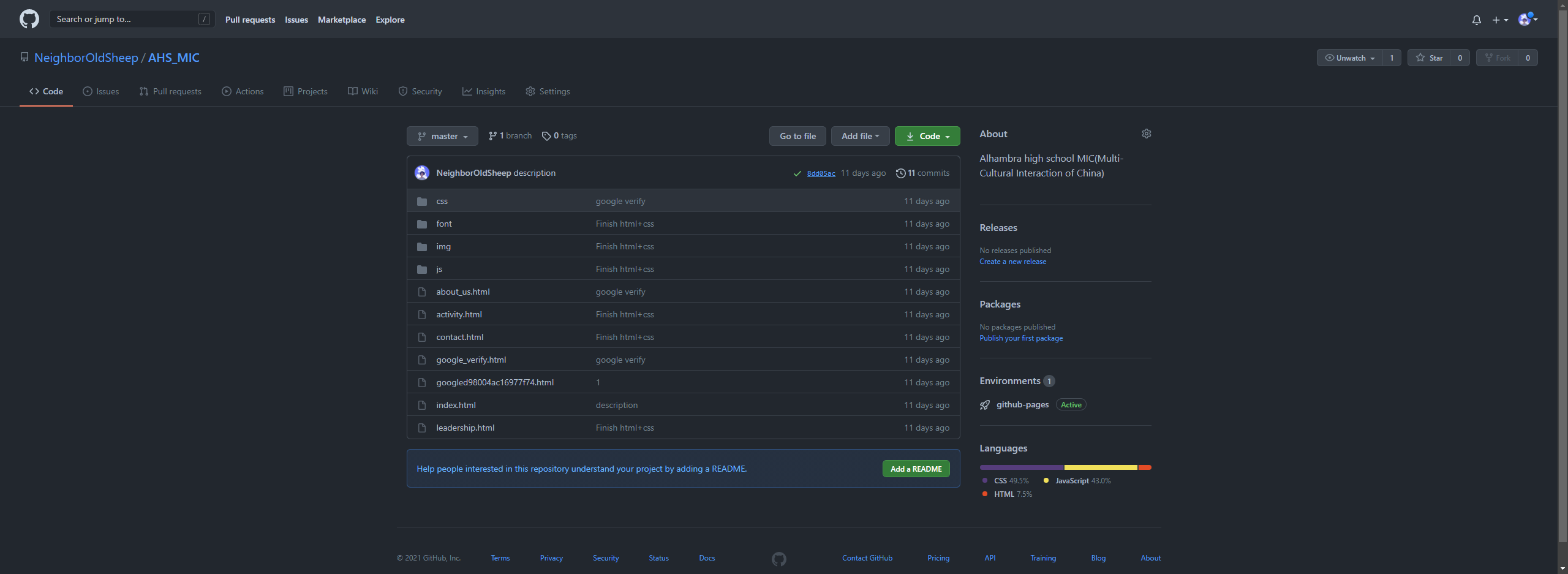The width and height of the screenshot is (1568, 574).
Task: Open the 0 tags link
Action: pos(559,136)
